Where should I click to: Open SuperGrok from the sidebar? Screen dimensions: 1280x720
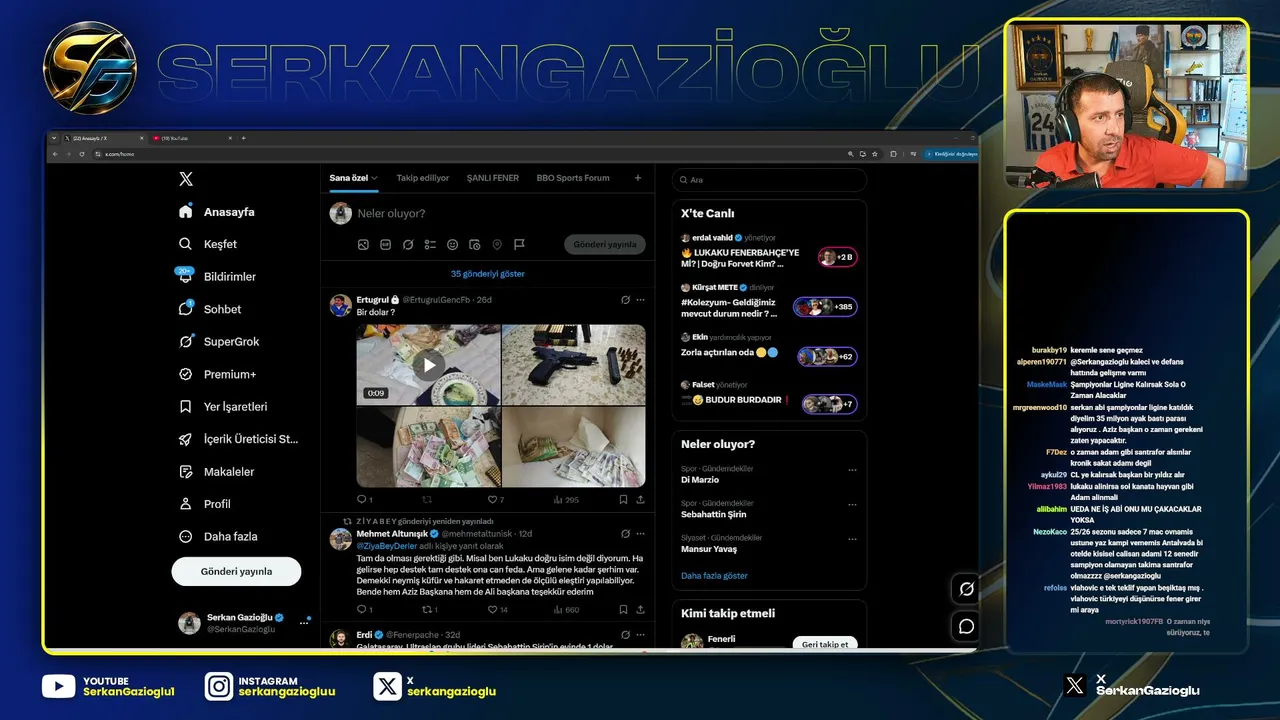[219, 342]
